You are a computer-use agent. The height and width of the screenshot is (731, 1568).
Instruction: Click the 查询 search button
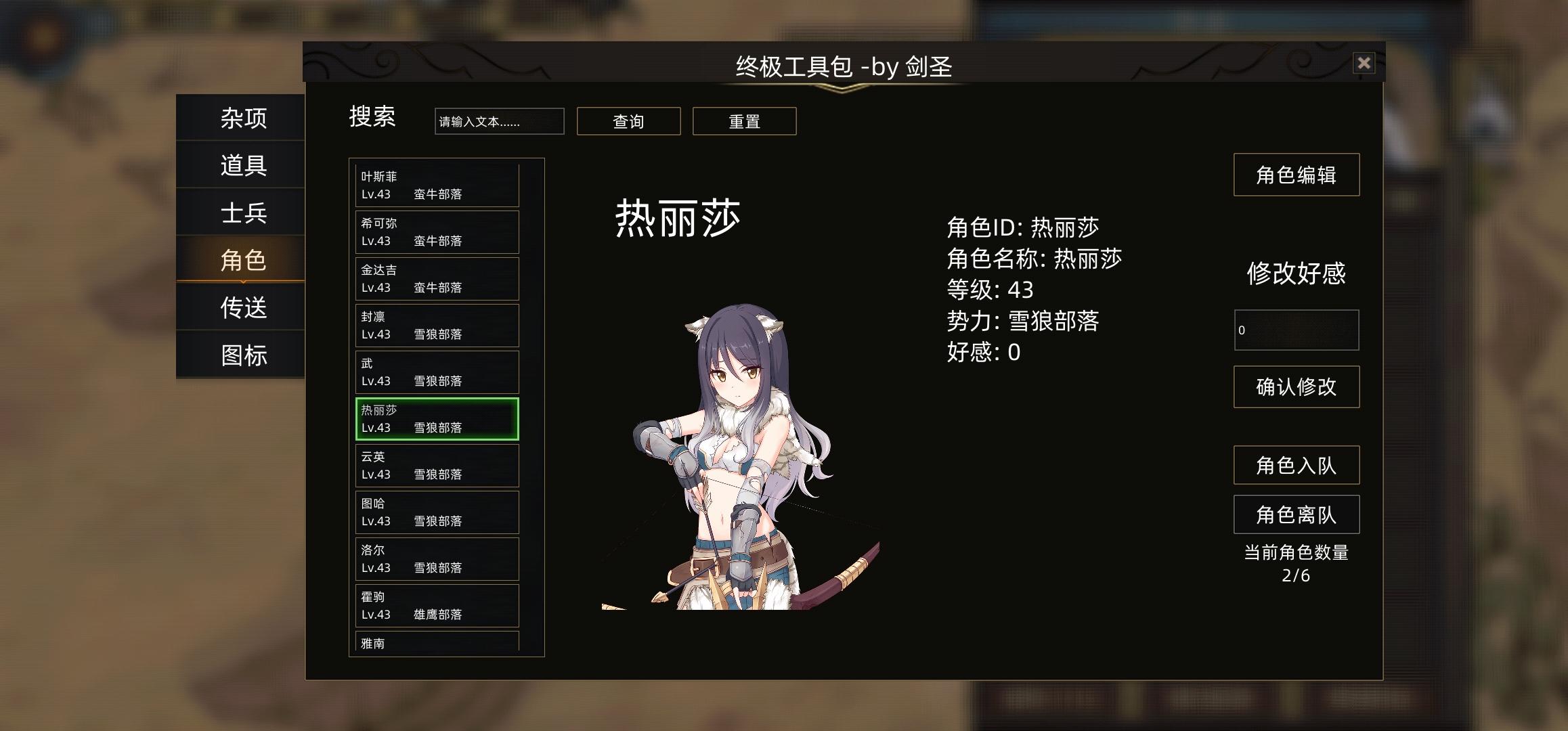click(x=628, y=121)
